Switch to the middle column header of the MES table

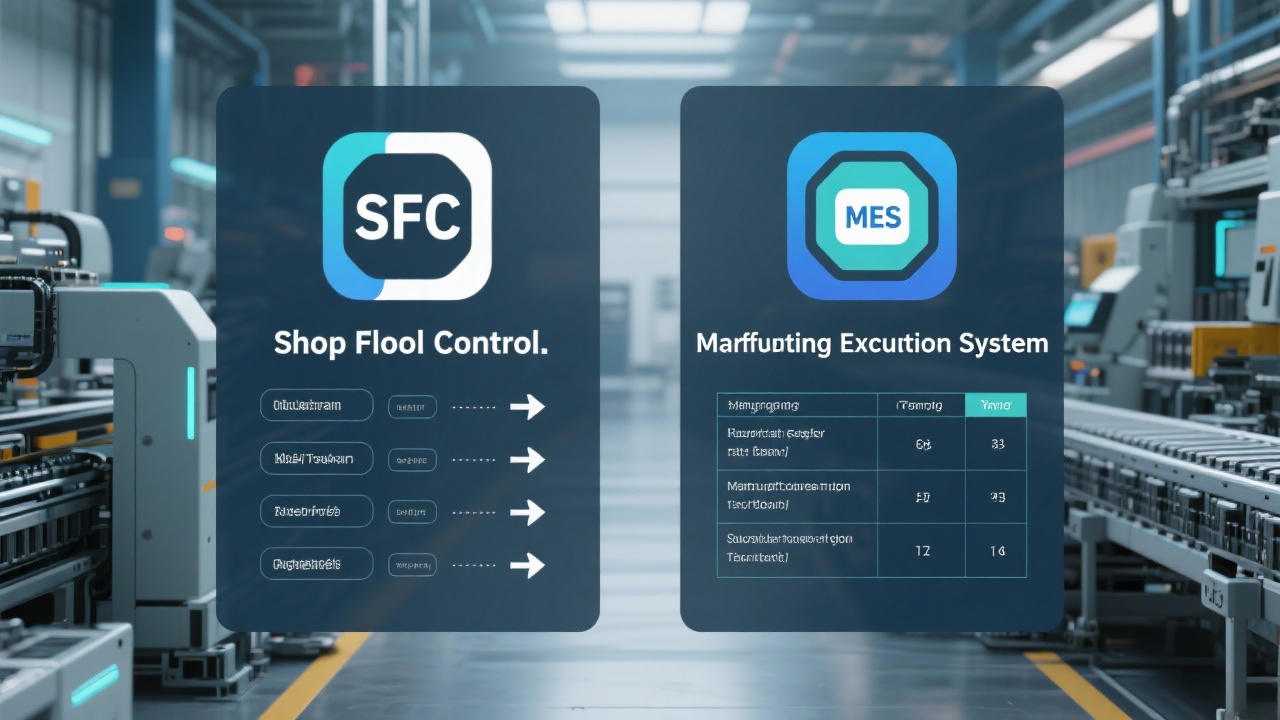click(920, 404)
